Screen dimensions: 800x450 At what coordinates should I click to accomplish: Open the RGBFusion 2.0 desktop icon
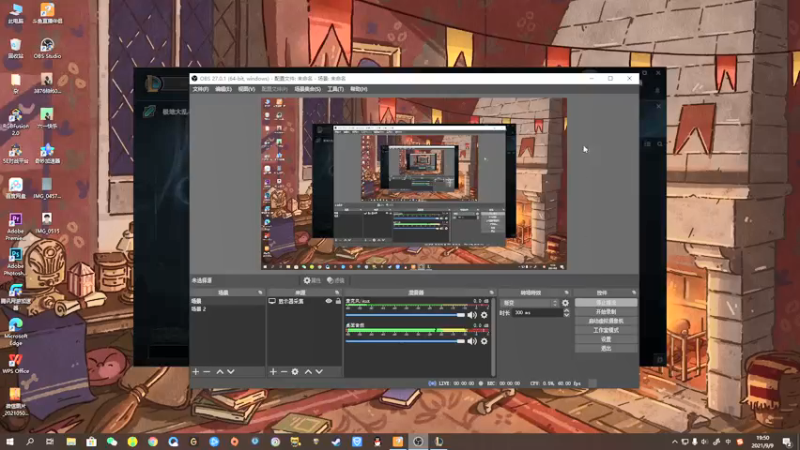[15, 121]
